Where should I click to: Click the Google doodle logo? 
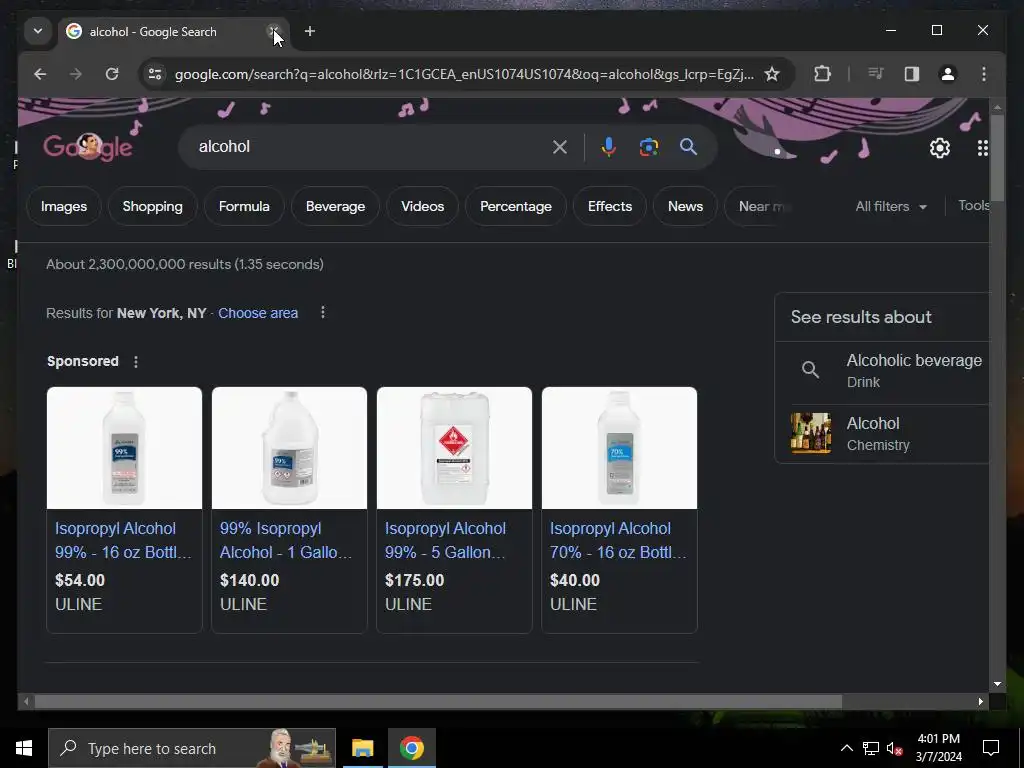tap(88, 147)
